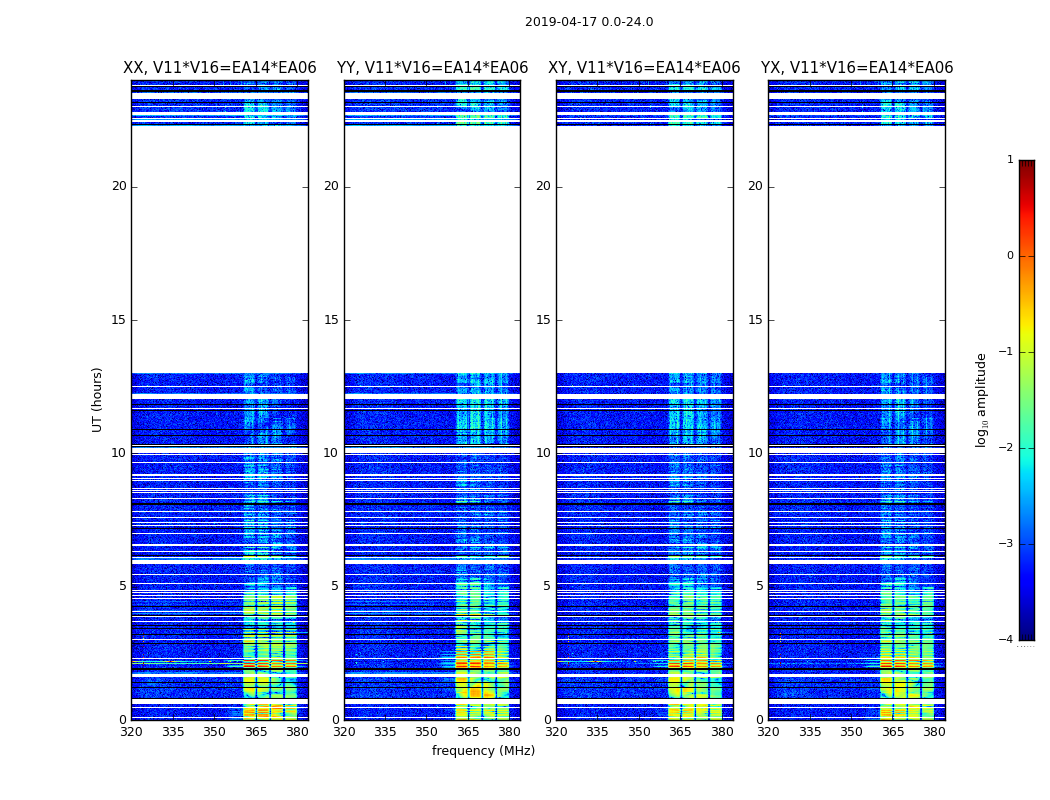Click the XX, V11*V16=EA14*EA06 panel title
The height and width of the screenshot is (800, 1050).
(220, 68)
